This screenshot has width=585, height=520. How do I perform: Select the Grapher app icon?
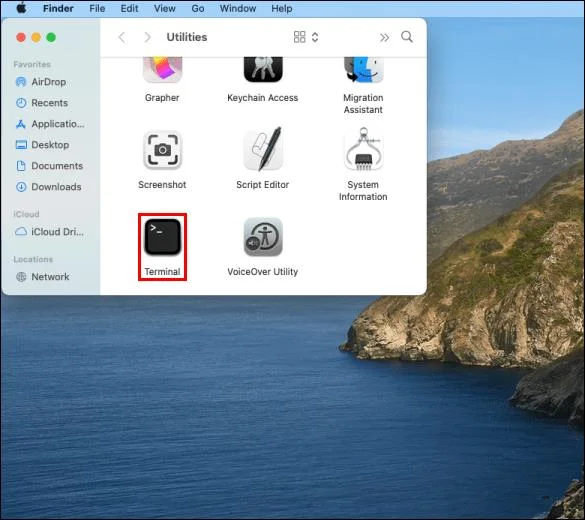(x=162, y=70)
